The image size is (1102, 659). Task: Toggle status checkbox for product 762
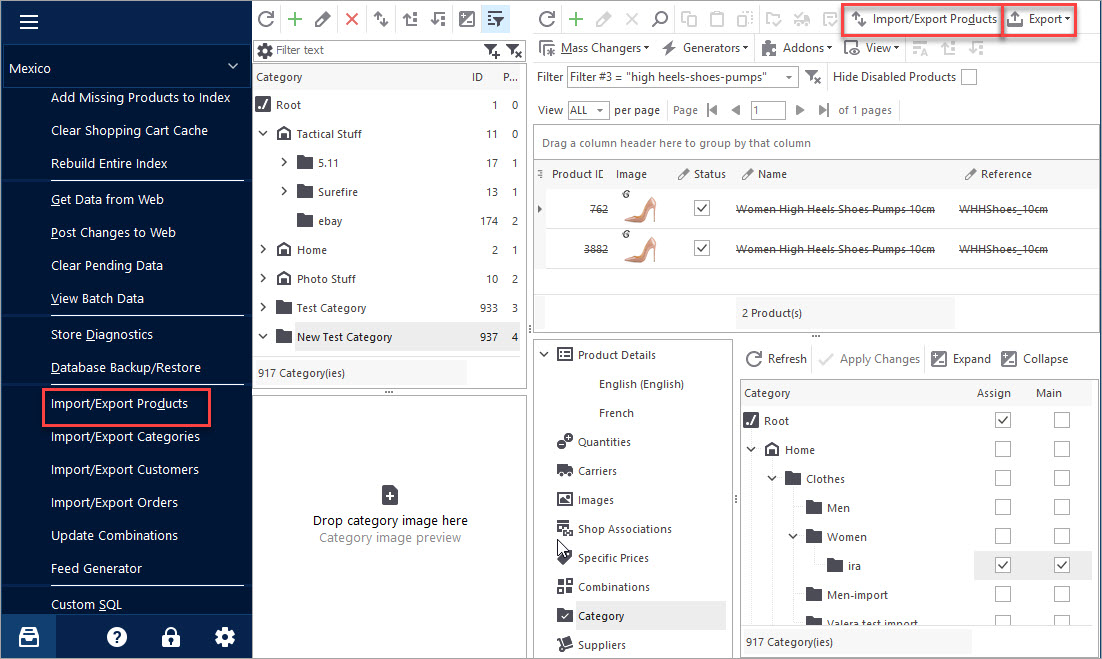[x=701, y=208]
